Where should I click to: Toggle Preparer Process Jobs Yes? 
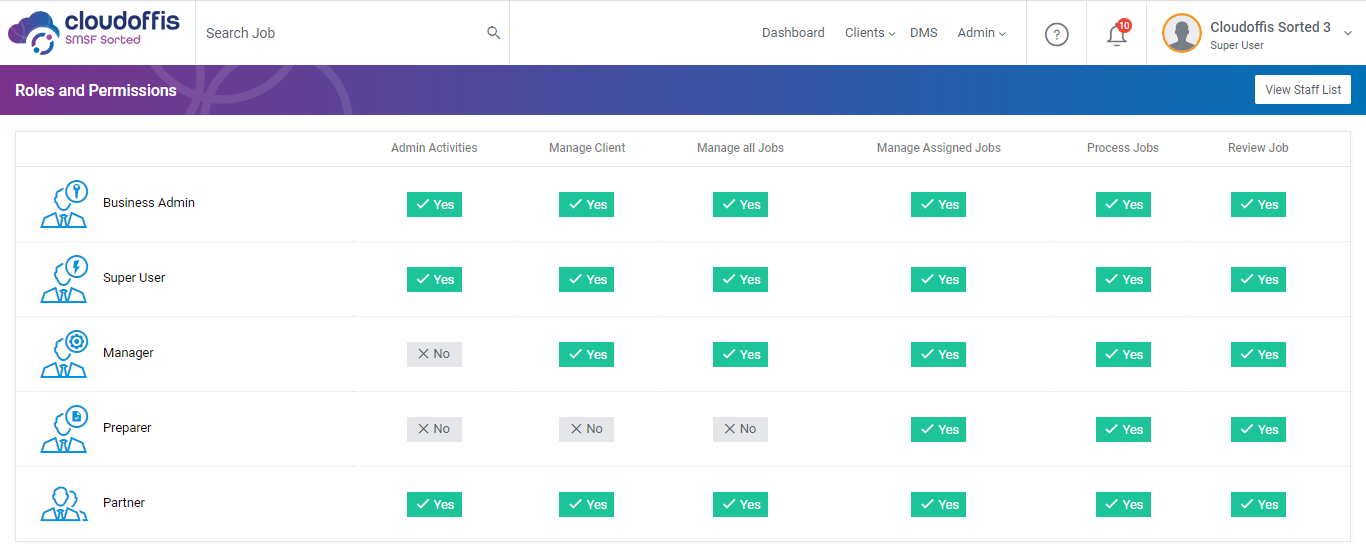[x=1123, y=429]
